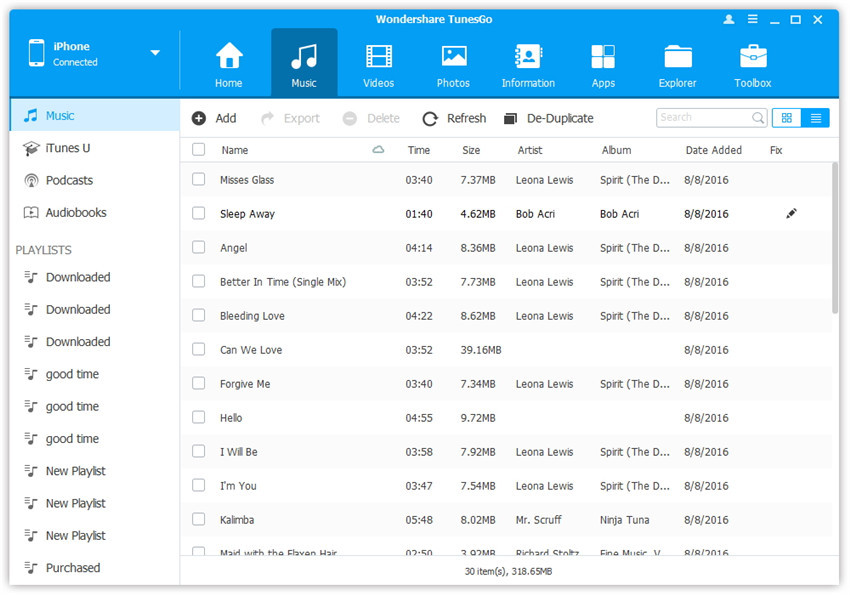Sort by the Album column header
The width and height of the screenshot is (850, 595).
click(x=616, y=150)
